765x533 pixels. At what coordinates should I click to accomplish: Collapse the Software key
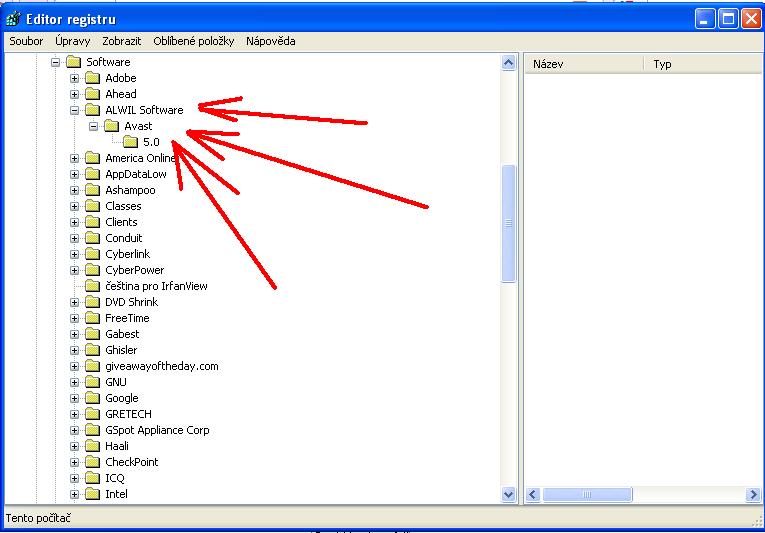coord(55,62)
